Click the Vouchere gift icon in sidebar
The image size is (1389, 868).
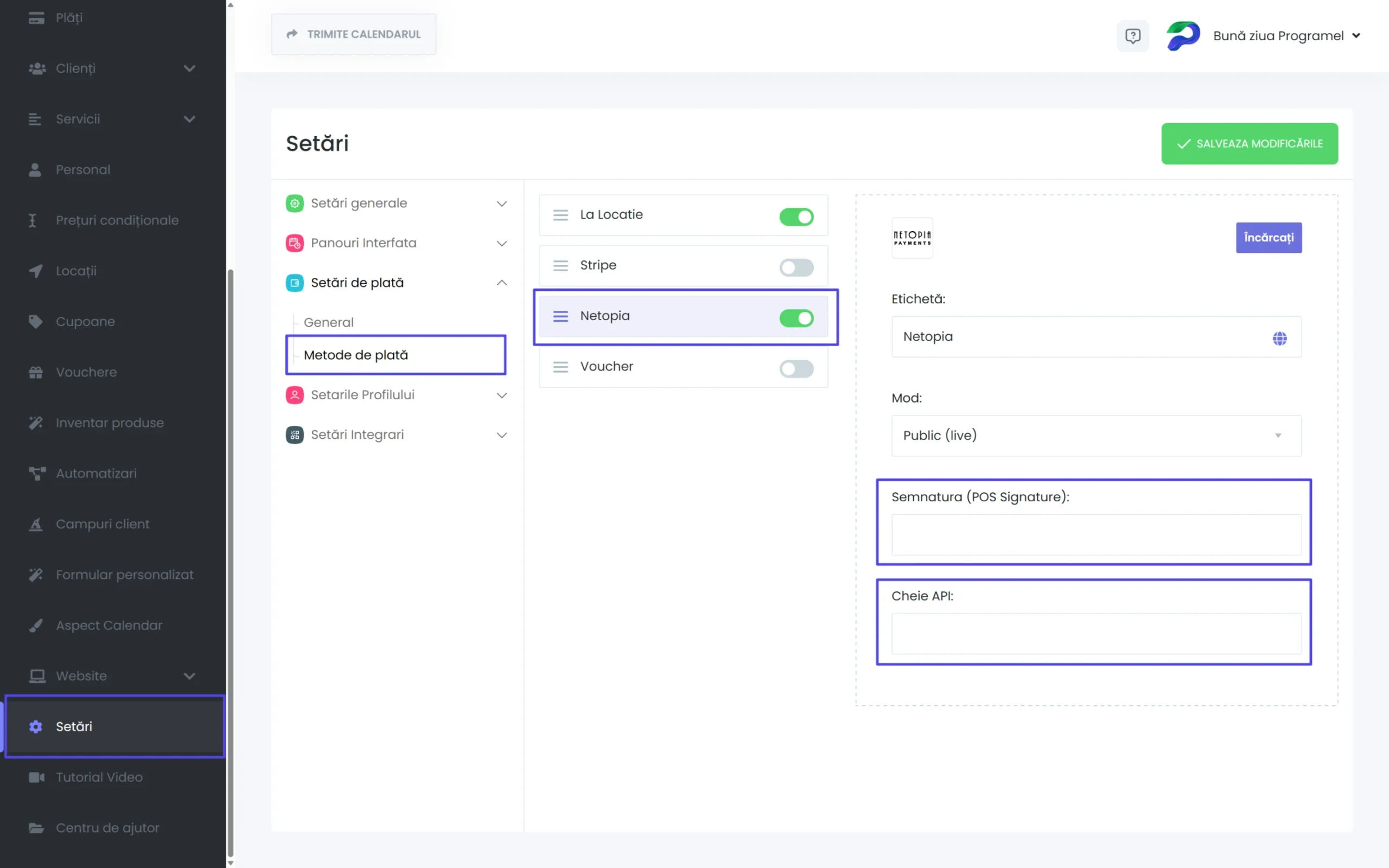[x=36, y=372]
